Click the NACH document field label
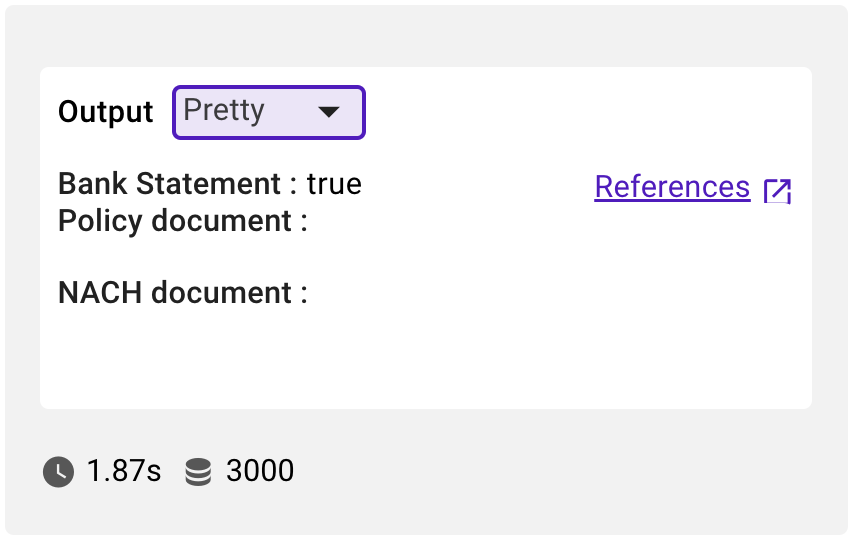The width and height of the screenshot is (860, 544). click(x=183, y=292)
